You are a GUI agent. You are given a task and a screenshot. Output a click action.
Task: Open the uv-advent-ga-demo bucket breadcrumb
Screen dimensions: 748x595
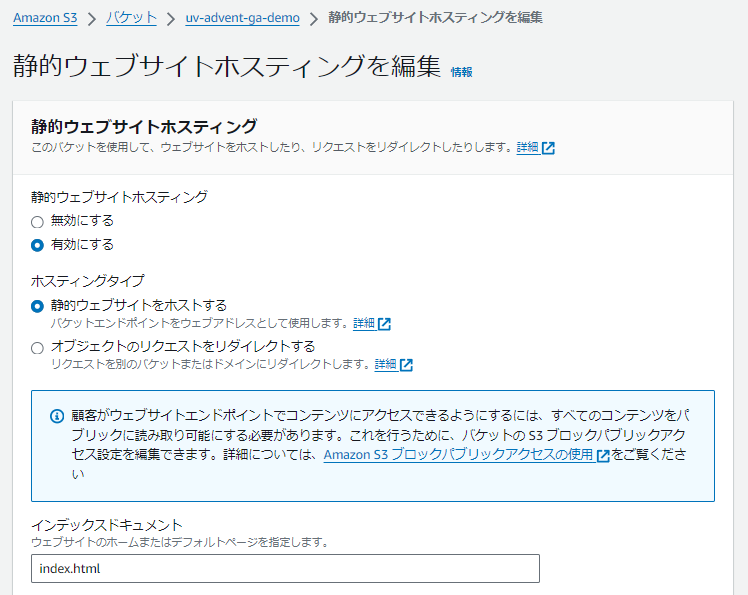tap(242, 18)
